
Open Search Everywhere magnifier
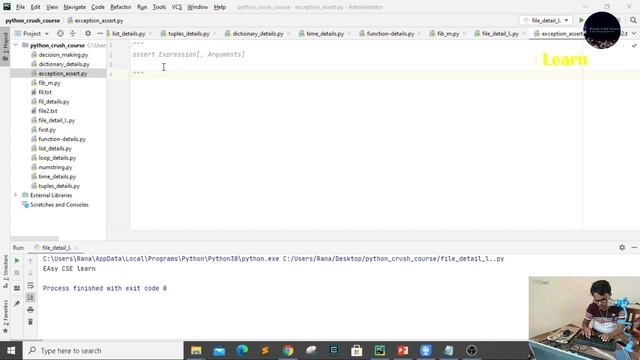click(633, 20)
